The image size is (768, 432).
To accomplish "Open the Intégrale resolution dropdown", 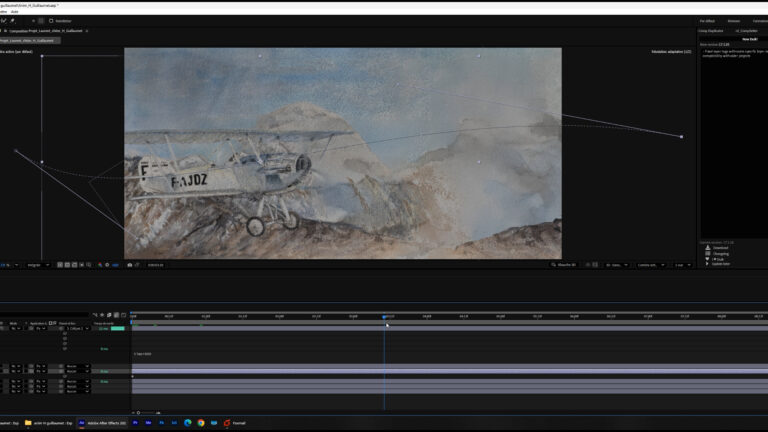I will 38,265.
